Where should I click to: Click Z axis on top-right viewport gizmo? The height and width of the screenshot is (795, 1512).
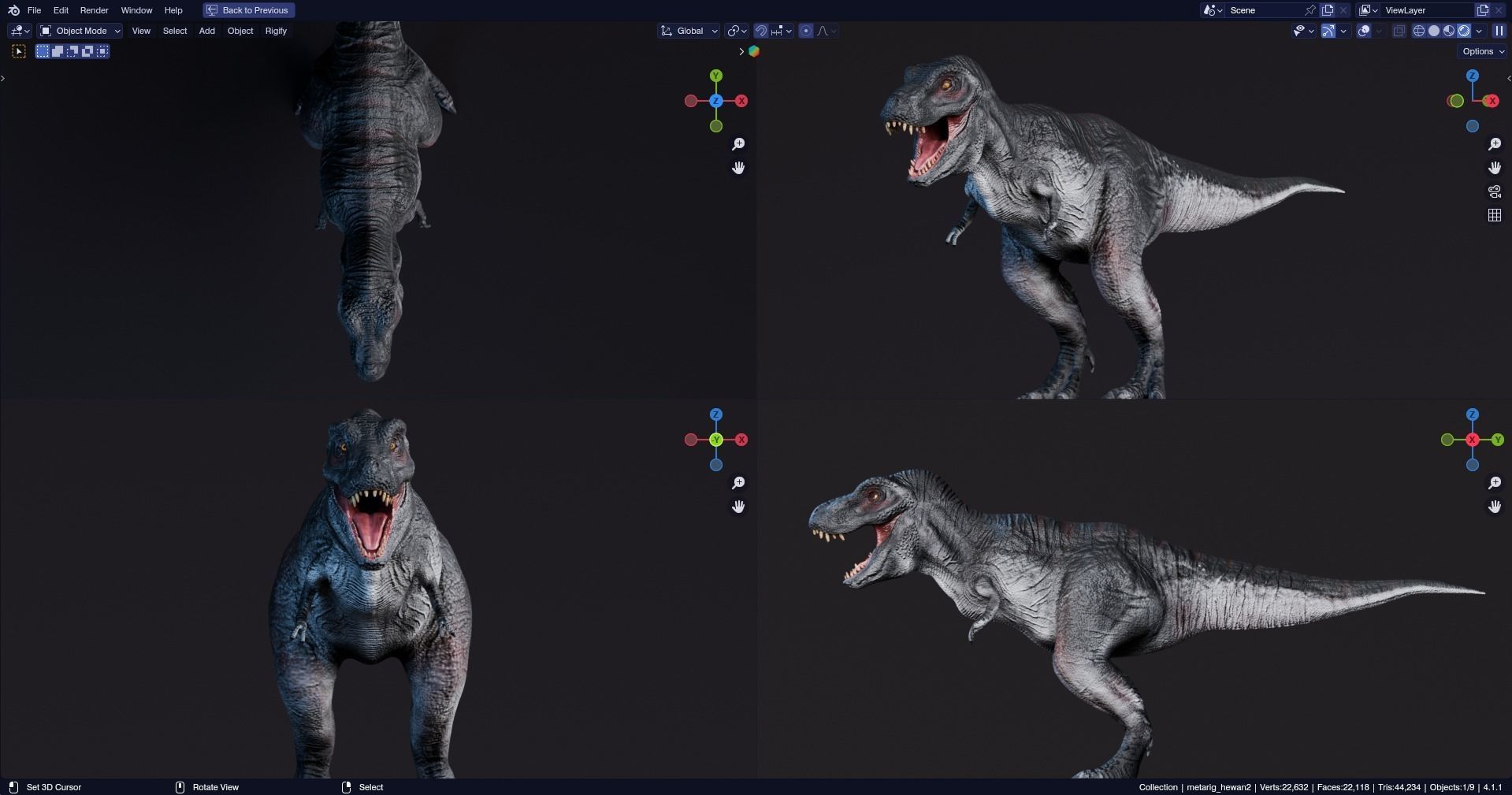(1473, 76)
